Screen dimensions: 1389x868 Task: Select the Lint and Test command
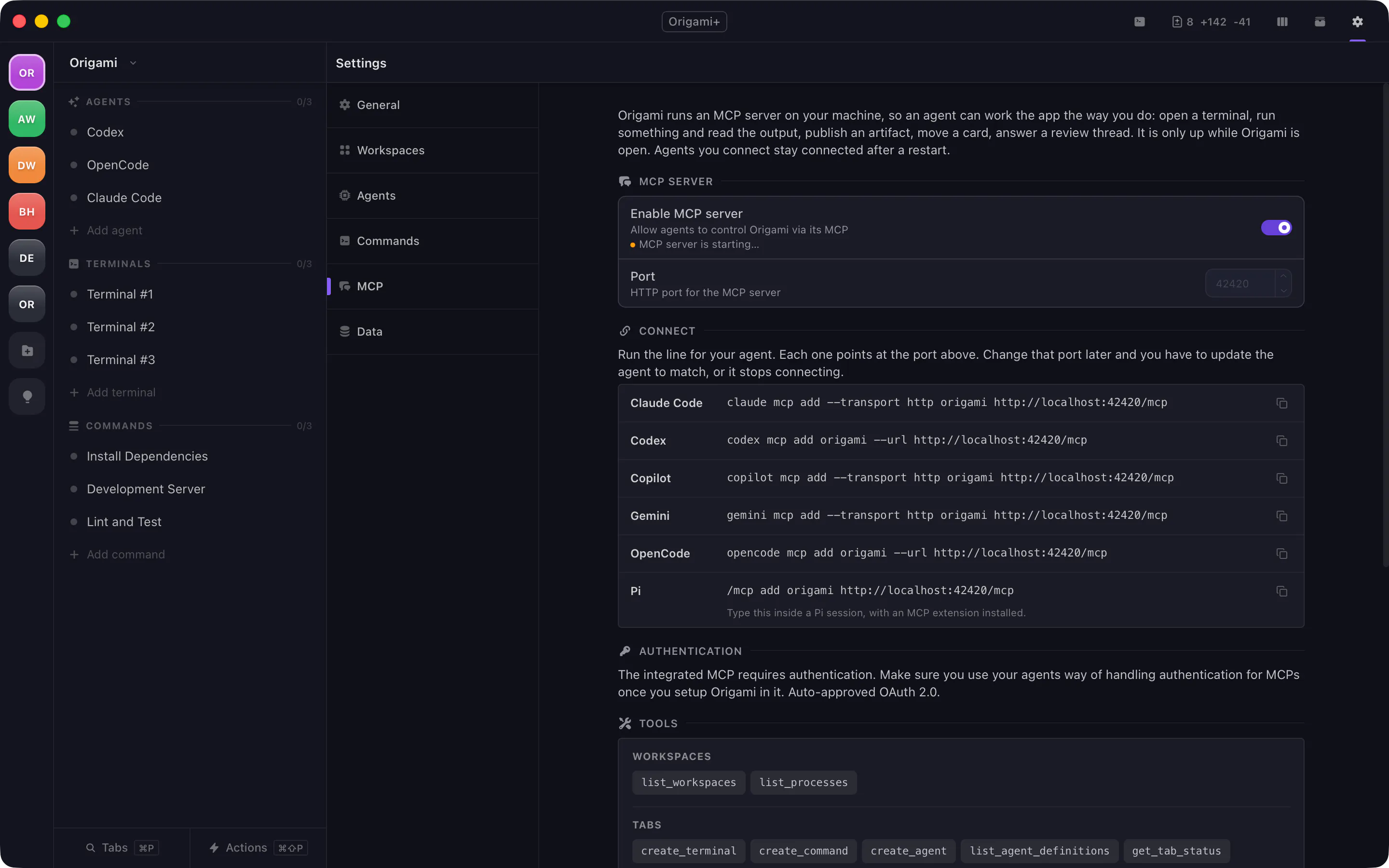pos(190,522)
